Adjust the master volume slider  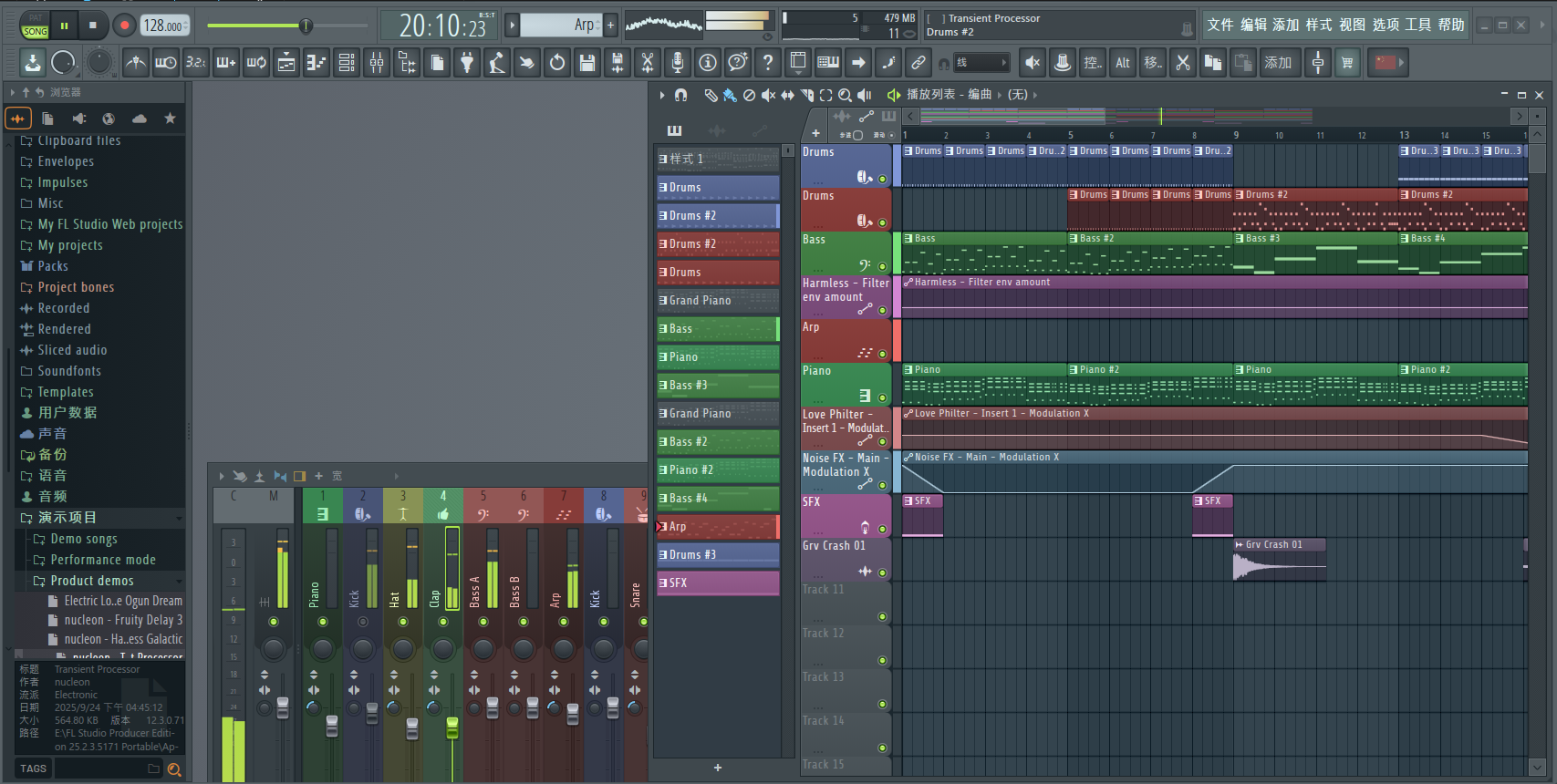click(x=306, y=26)
